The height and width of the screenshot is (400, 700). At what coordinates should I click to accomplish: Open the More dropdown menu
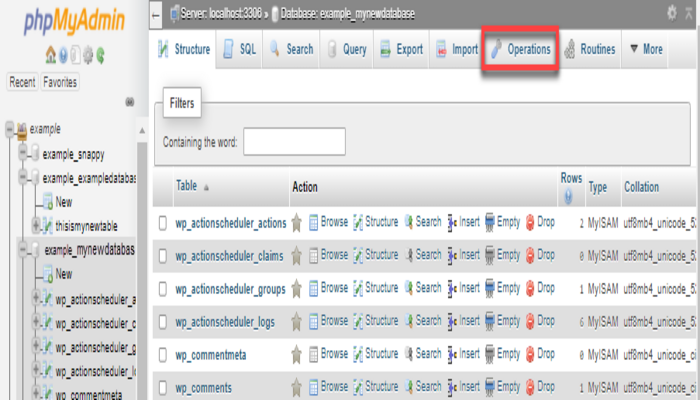[646, 48]
